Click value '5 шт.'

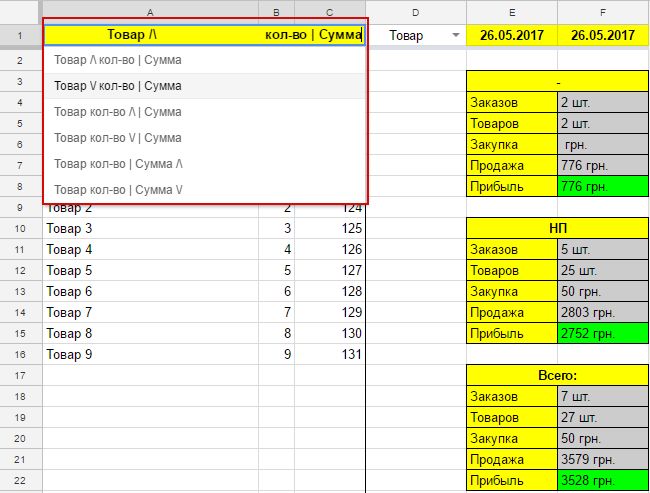click(603, 249)
